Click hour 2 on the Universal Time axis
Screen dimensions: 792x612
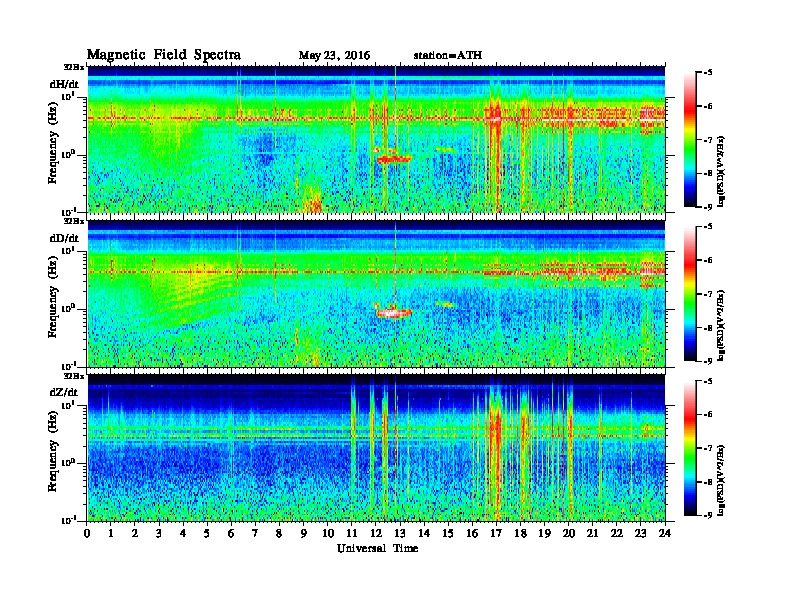point(135,533)
